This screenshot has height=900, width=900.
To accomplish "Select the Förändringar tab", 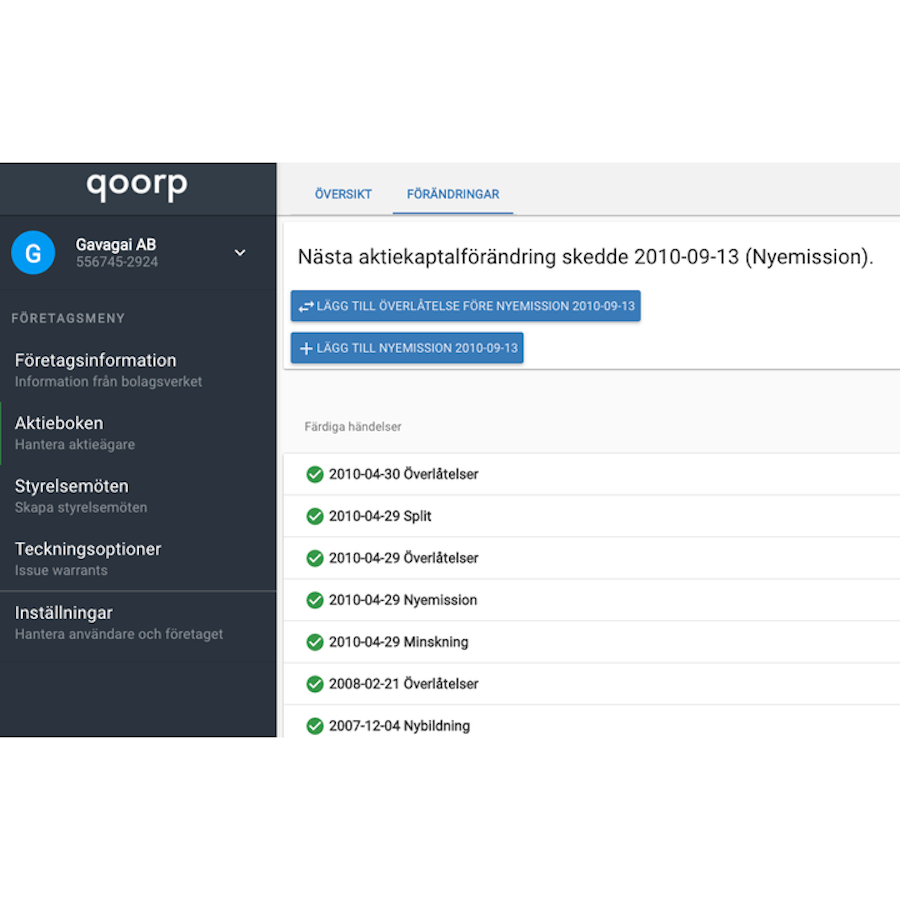I will coord(453,194).
